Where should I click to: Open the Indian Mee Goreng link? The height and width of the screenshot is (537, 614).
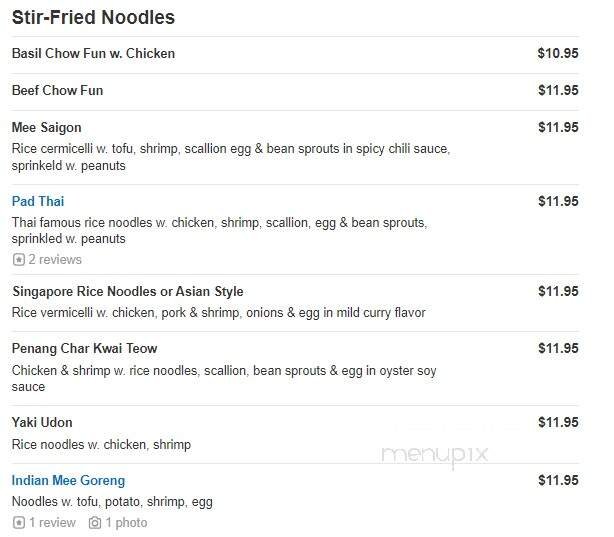pos(68,481)
